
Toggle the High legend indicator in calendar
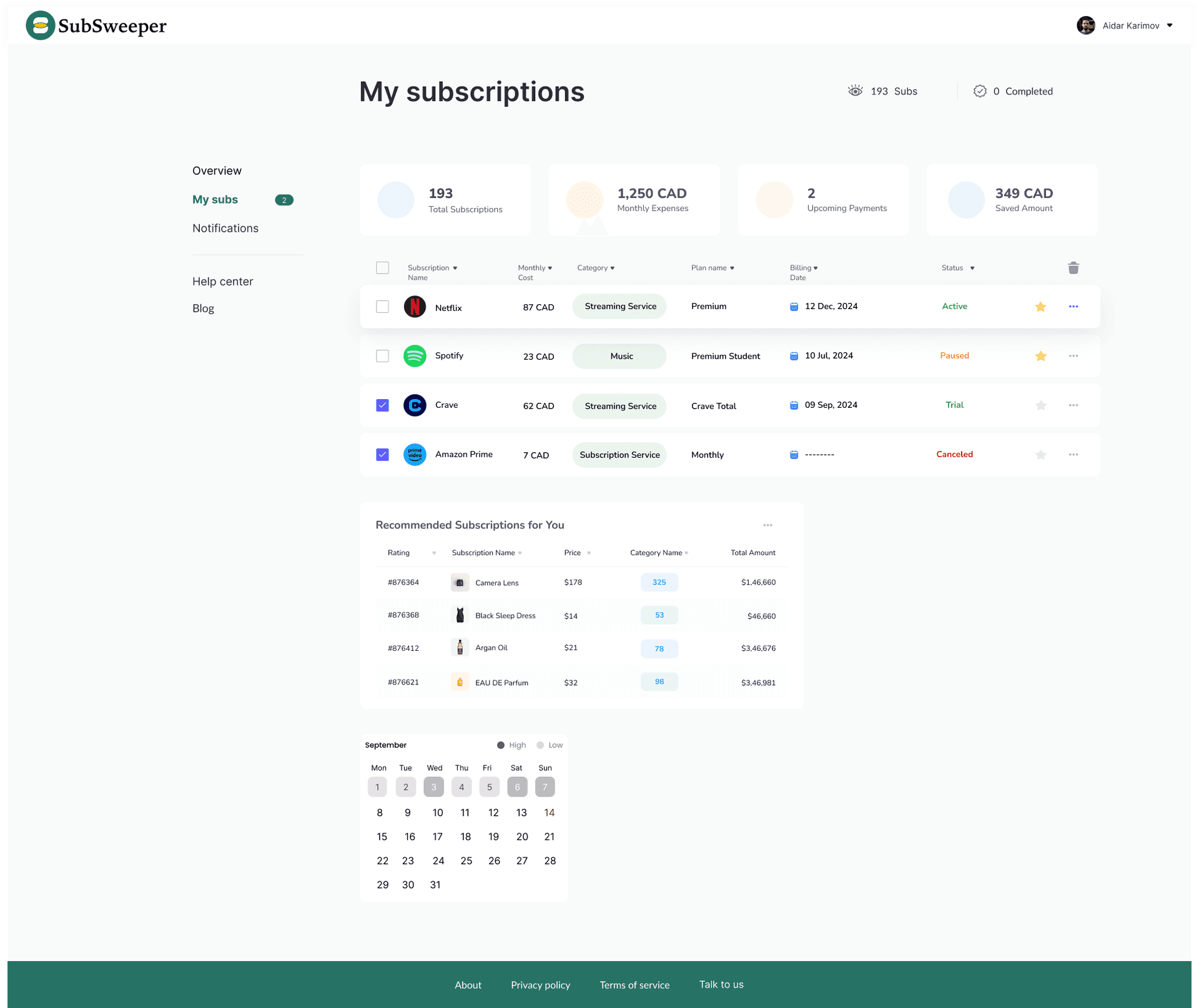(x=500, y=745)
